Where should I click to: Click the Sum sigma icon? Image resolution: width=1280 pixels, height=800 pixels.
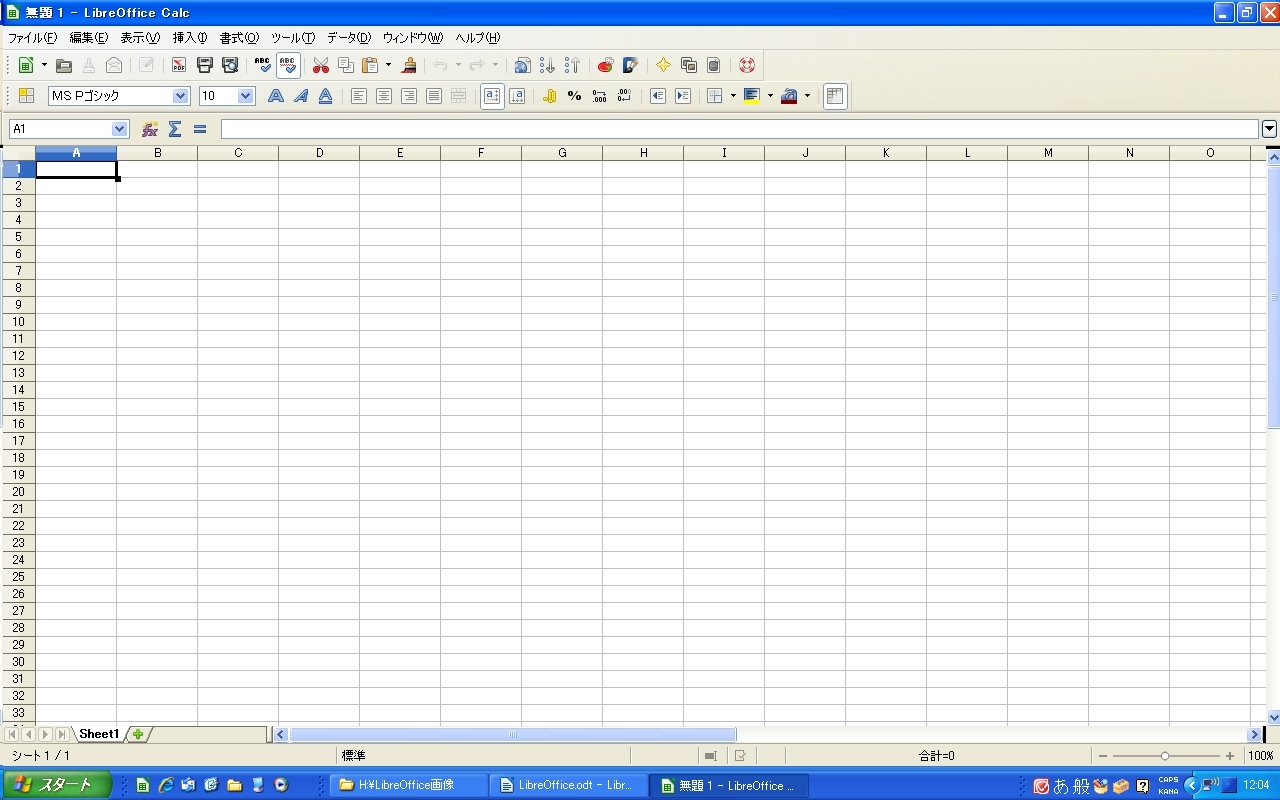tap(175, 129)
